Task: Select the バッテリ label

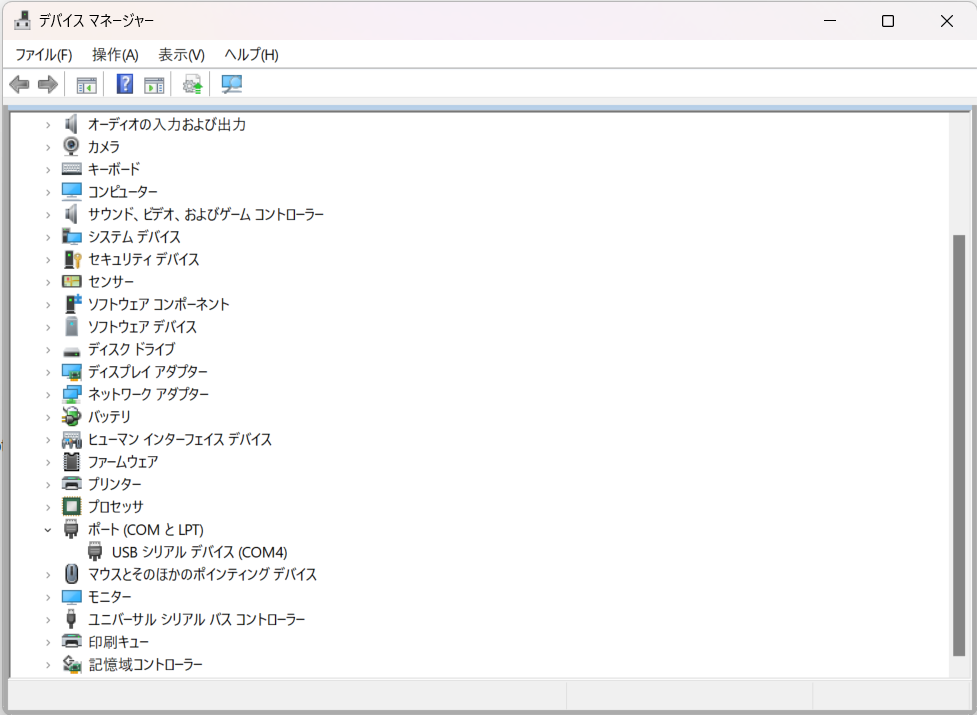Action: tap(109, 417)
